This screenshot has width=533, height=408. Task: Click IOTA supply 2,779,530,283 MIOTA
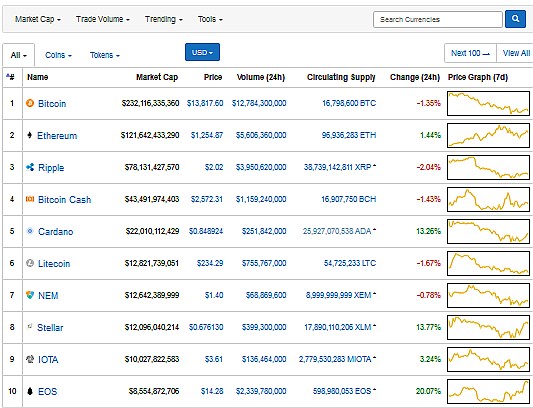coord(335,359)
